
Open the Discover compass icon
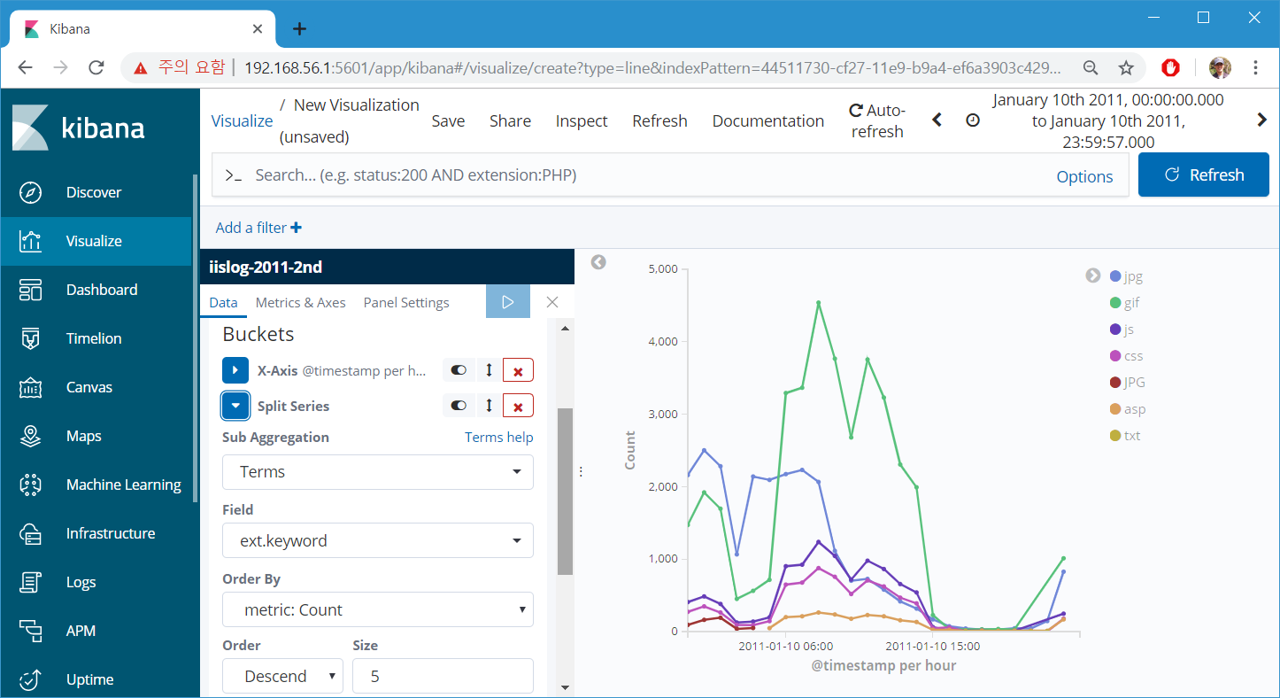pos(31,192)
